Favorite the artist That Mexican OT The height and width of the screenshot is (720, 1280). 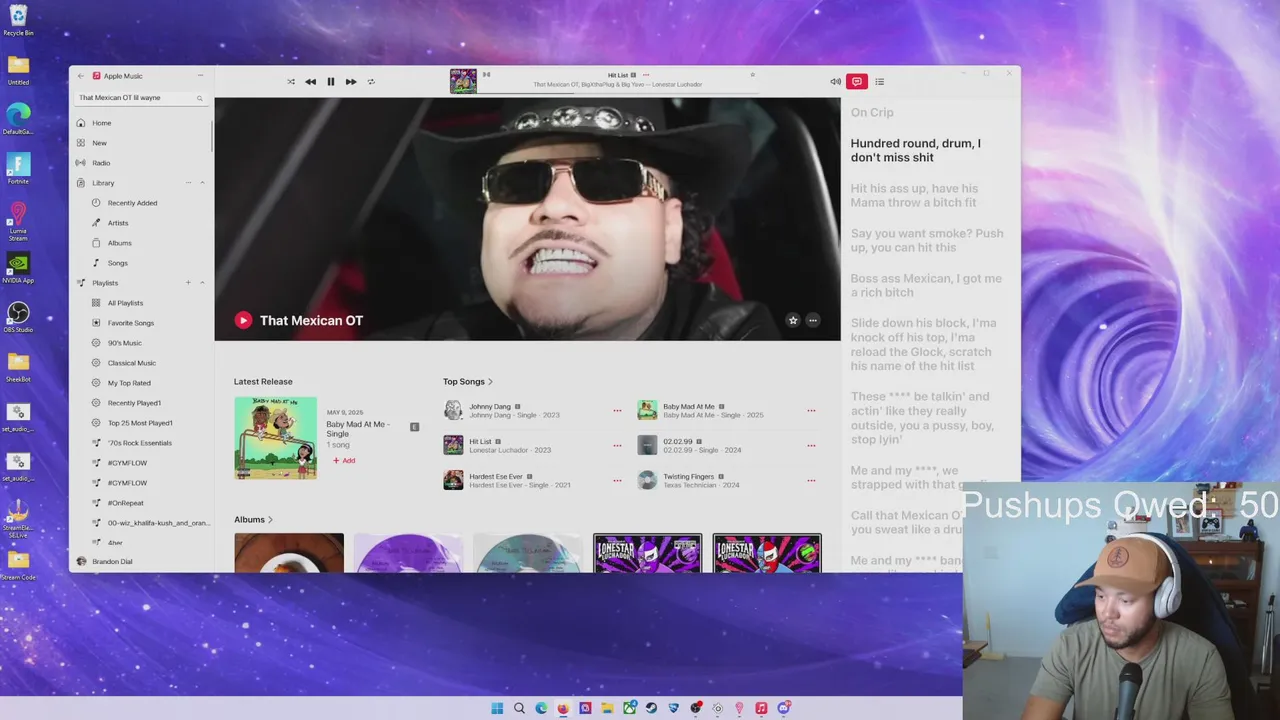(793, 320)
